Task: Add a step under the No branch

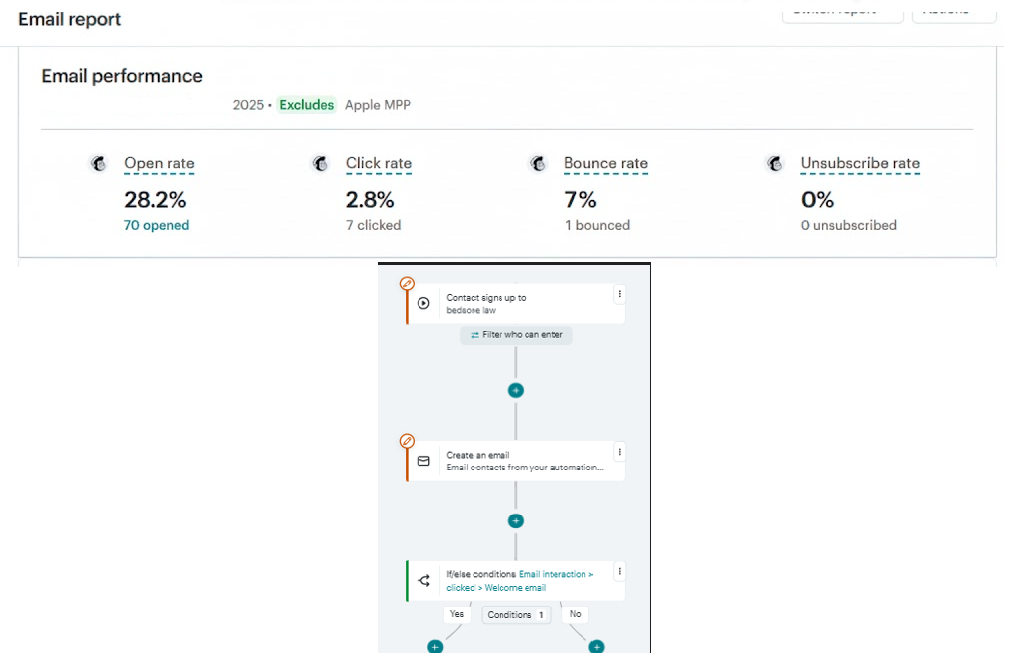Action: (x=597, y=647)
